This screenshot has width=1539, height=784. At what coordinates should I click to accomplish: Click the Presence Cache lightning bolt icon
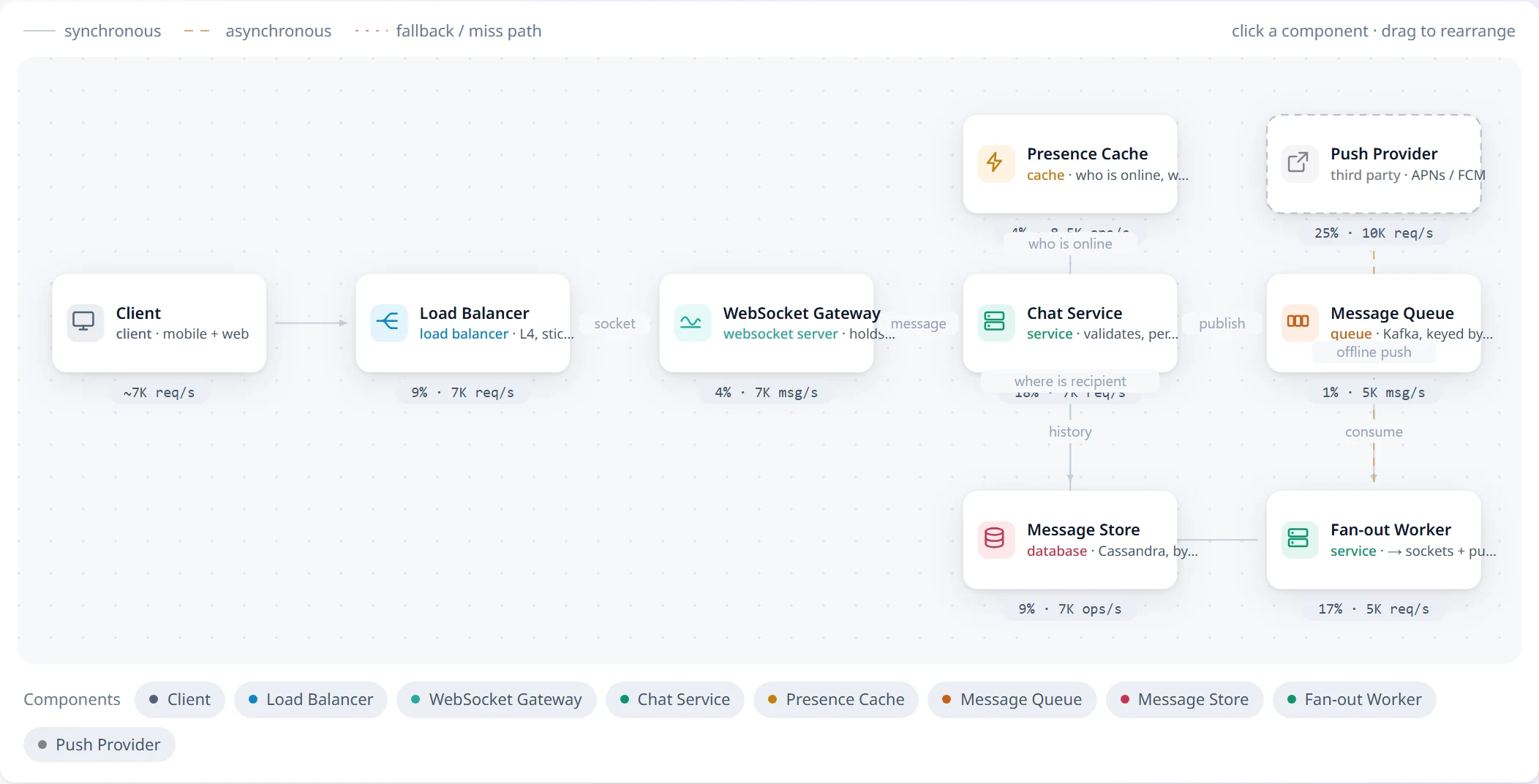pos(996,163)
